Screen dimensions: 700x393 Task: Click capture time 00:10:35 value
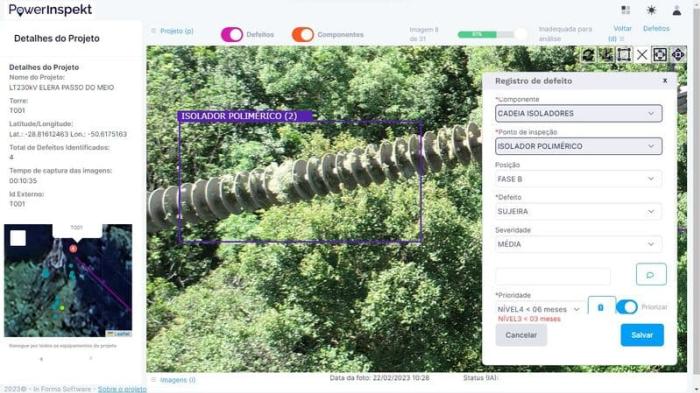pyautogui.click(x=23, y=180)
